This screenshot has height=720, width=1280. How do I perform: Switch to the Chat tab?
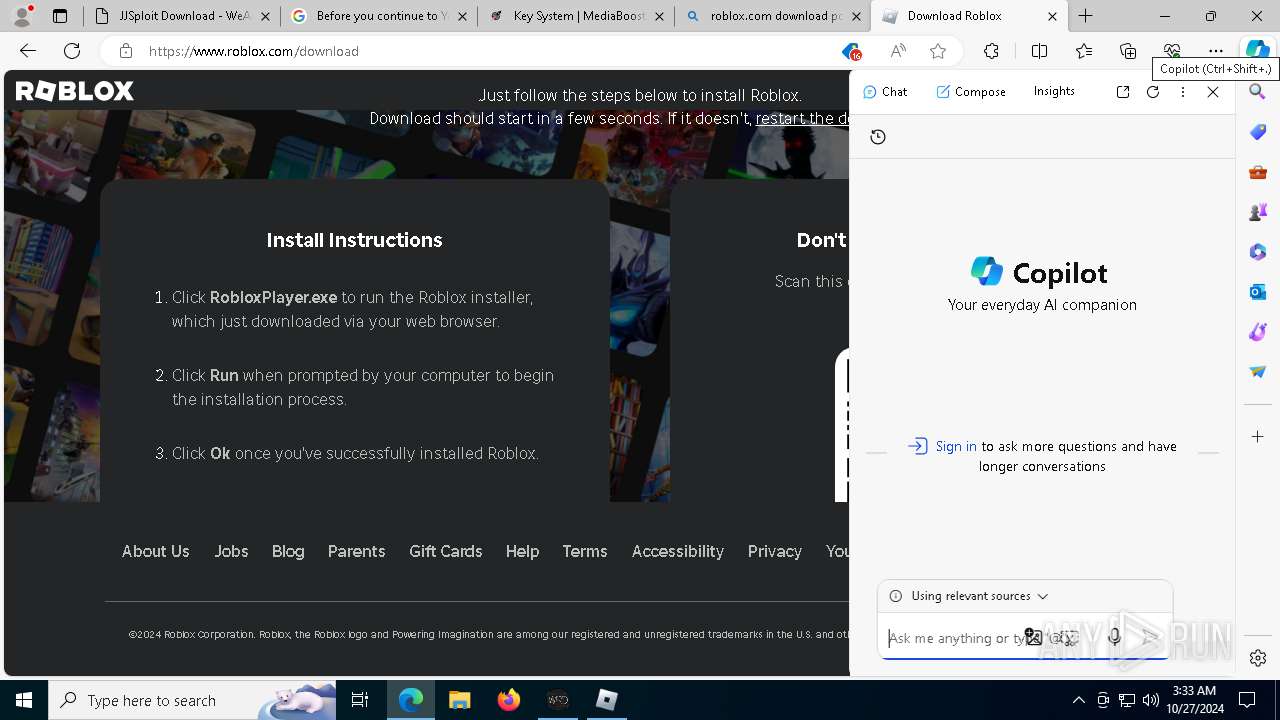pos(885,92)
